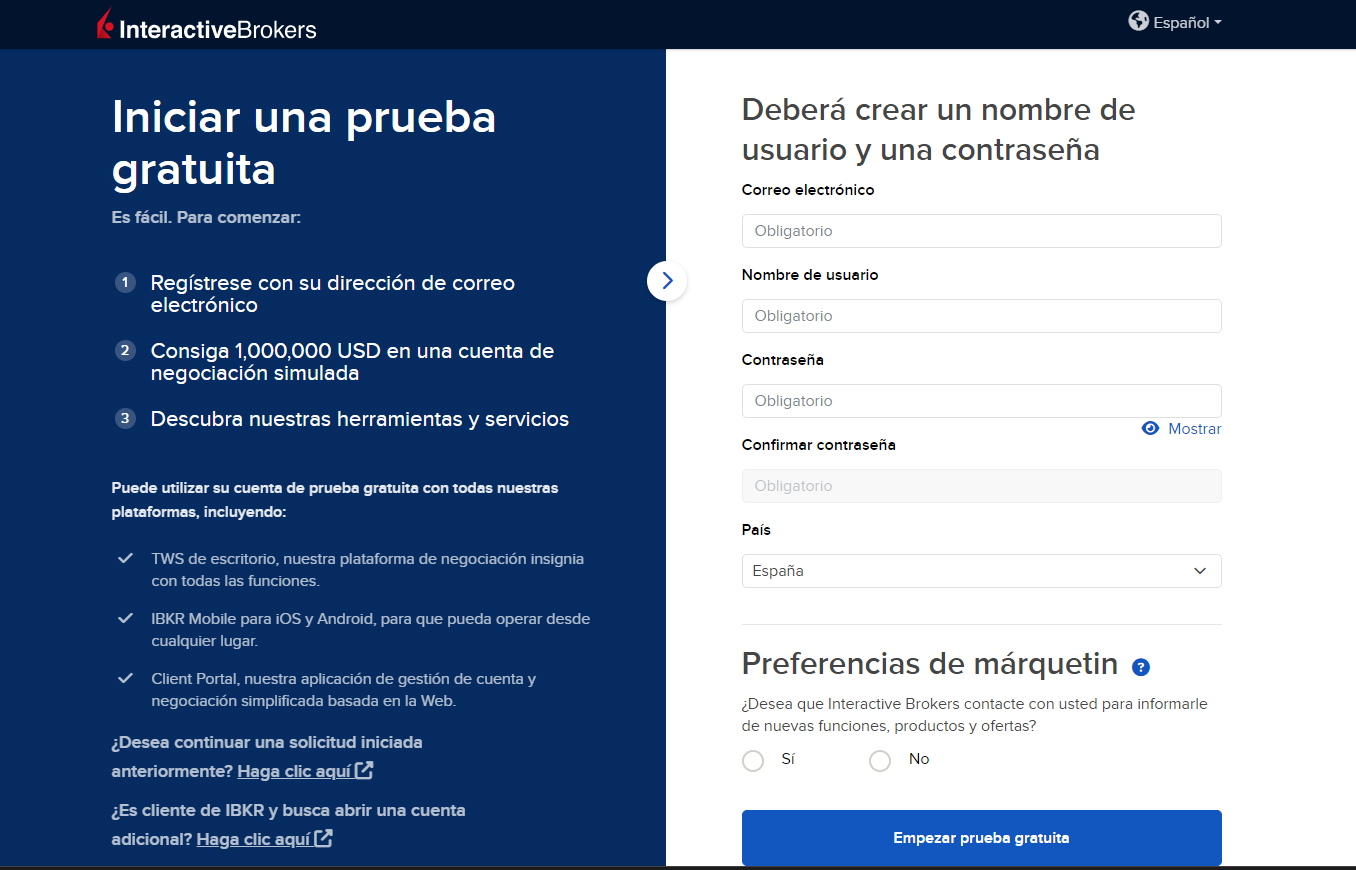Click Haga clic aquí for additional account
The height and width of the screenshot is (870, 1356).
[x=253, y=839]
